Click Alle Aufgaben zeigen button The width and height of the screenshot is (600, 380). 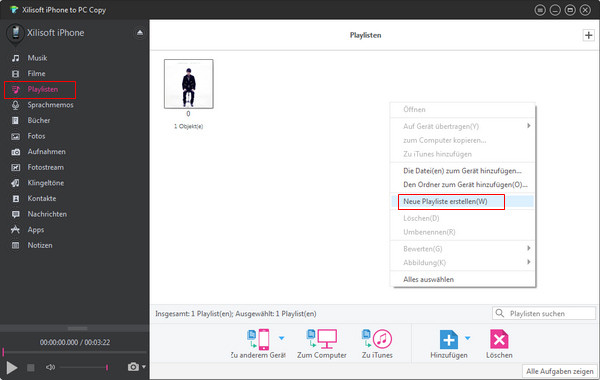pos(559,371)
